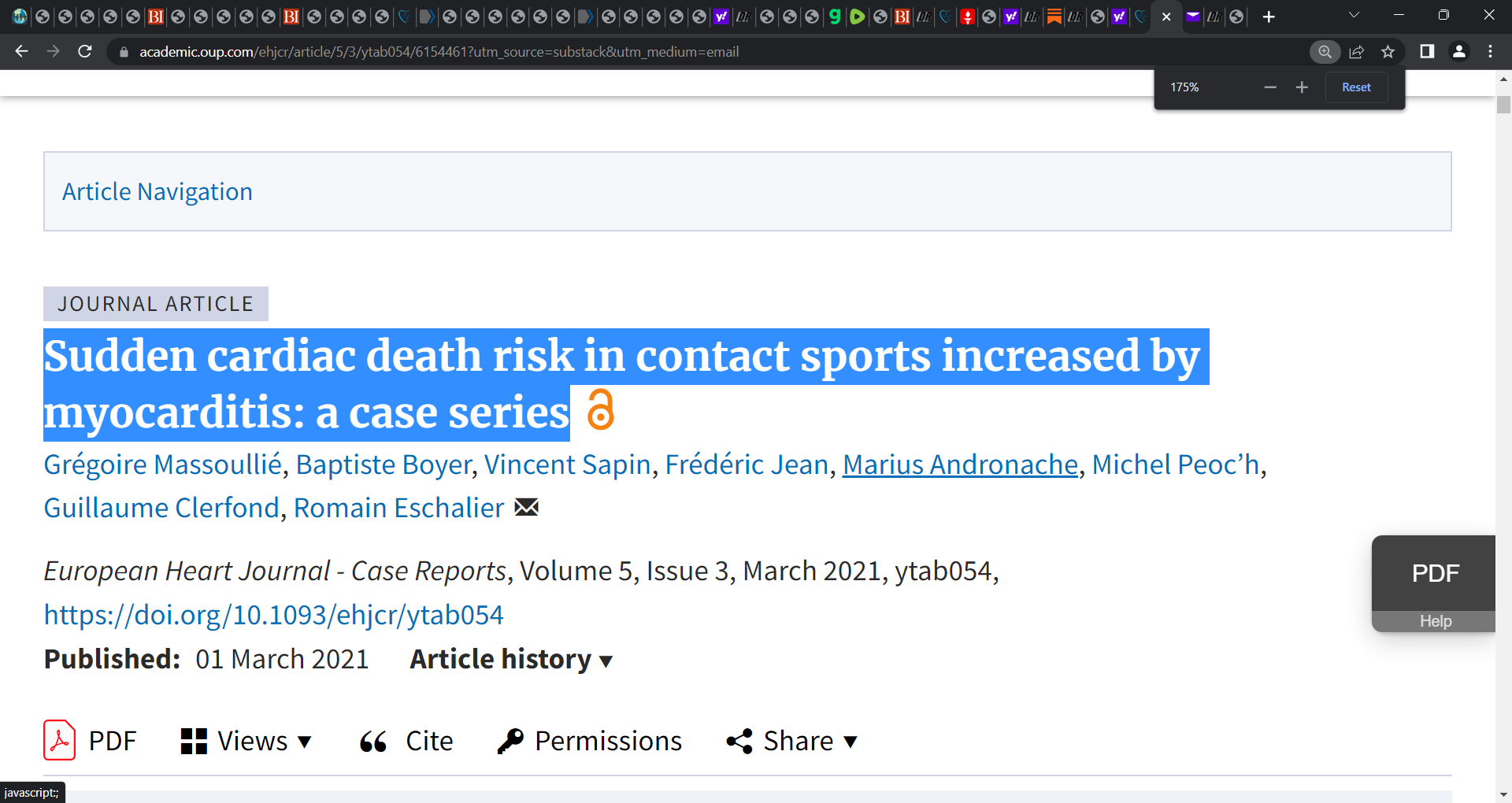Click the orange open access icon

coord(601,410)
